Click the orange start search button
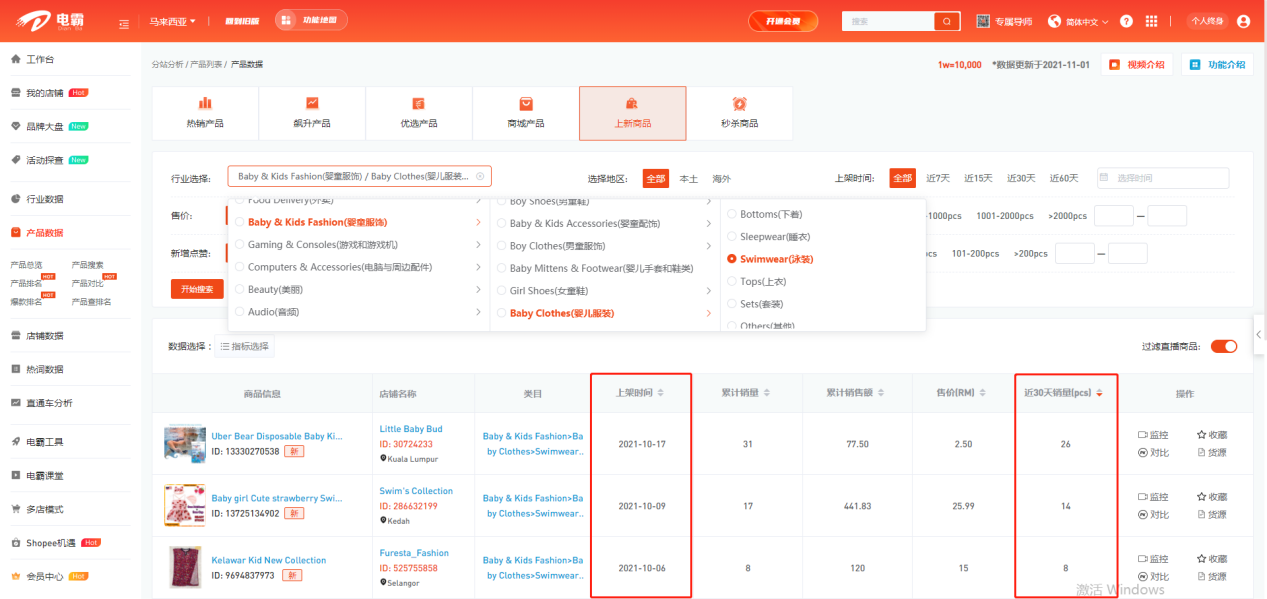Viewport: 1267px width, 599px height. click(197, 289)
